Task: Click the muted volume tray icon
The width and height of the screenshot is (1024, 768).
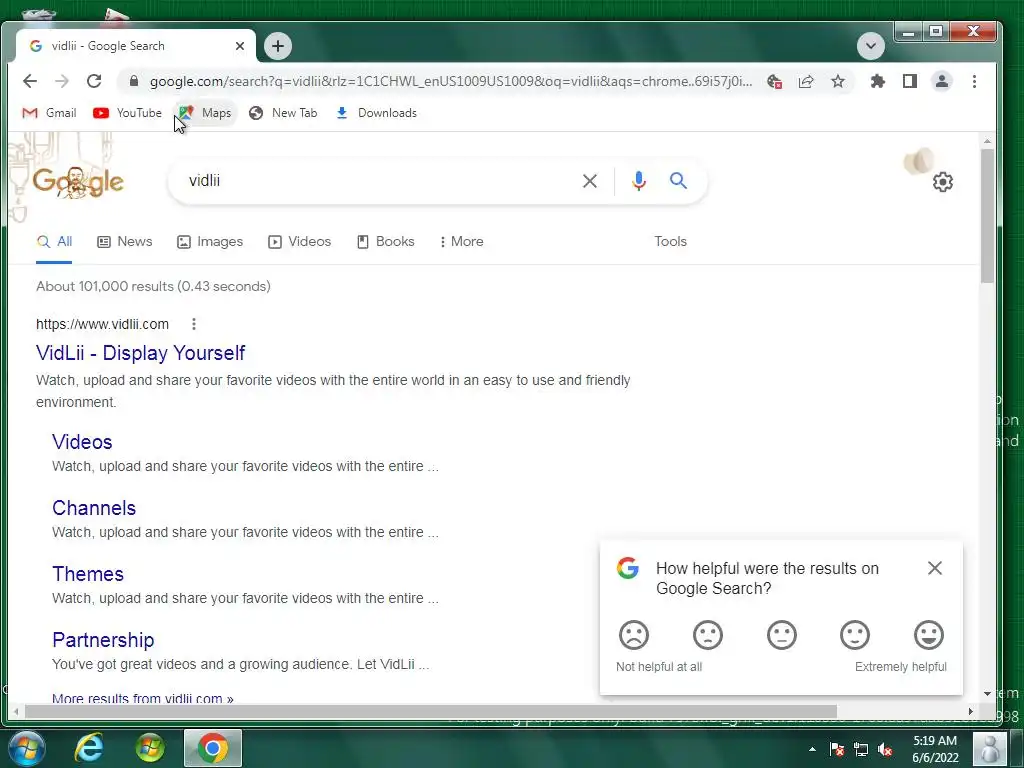Action: (886, 749)
